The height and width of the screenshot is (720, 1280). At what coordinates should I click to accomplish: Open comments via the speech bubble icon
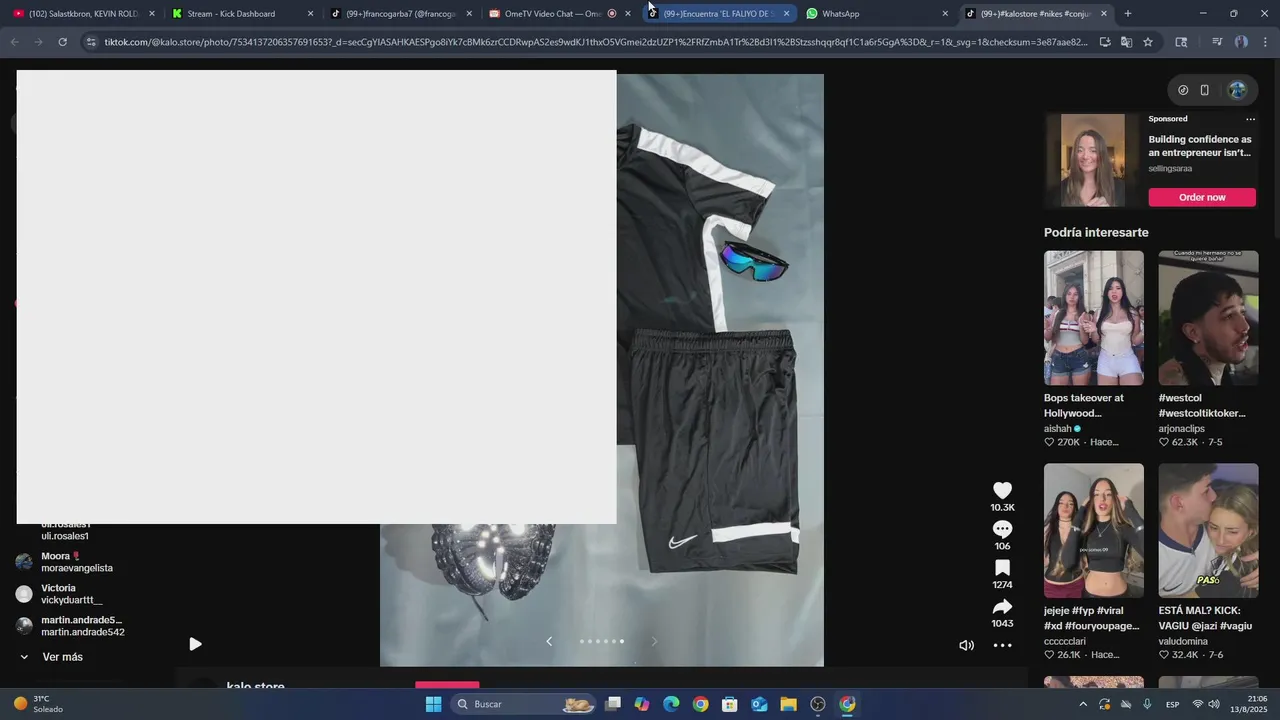(x=1002, y=529)
